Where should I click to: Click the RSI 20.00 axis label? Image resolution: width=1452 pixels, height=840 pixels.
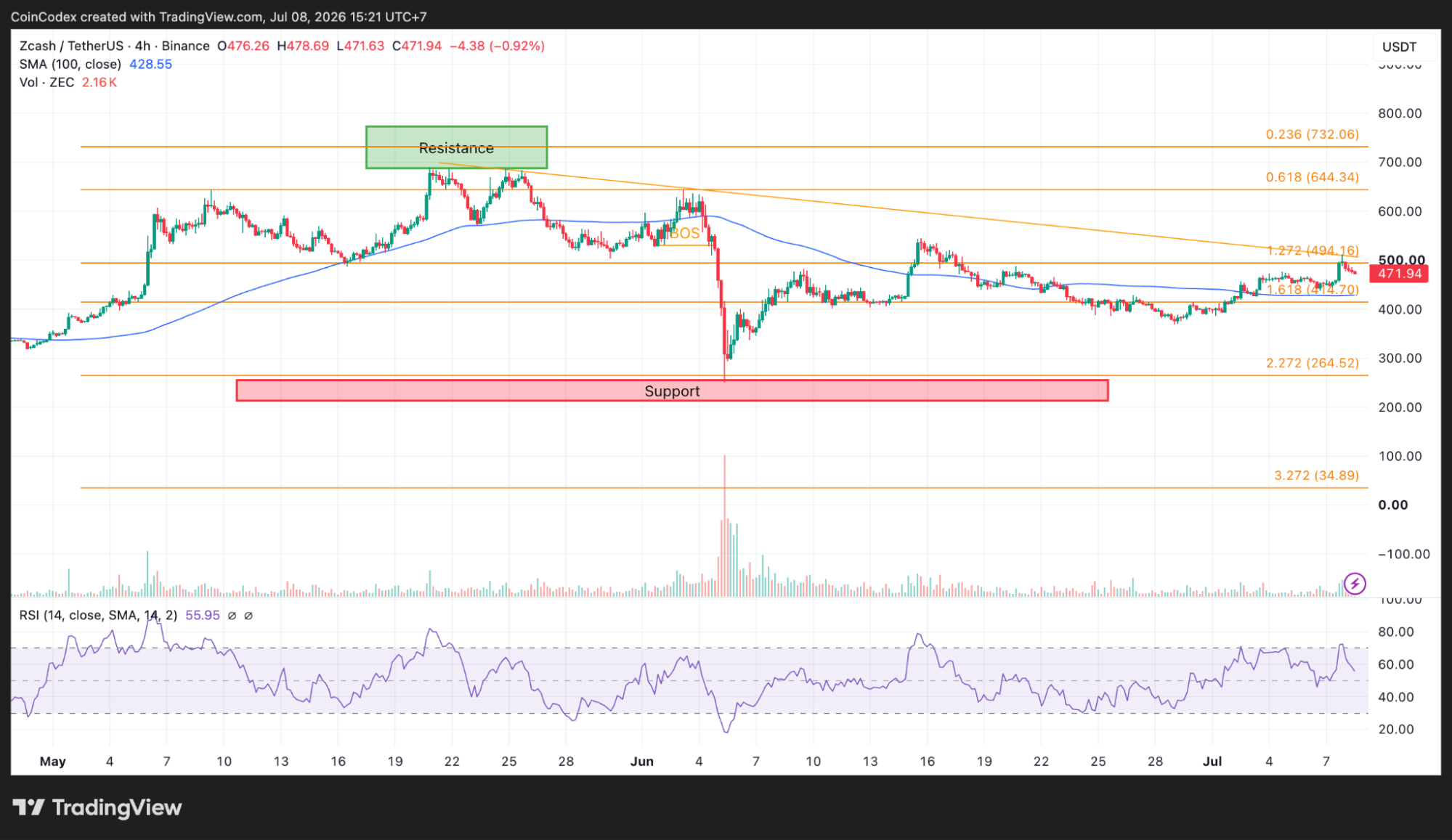tap(1396, 729)
